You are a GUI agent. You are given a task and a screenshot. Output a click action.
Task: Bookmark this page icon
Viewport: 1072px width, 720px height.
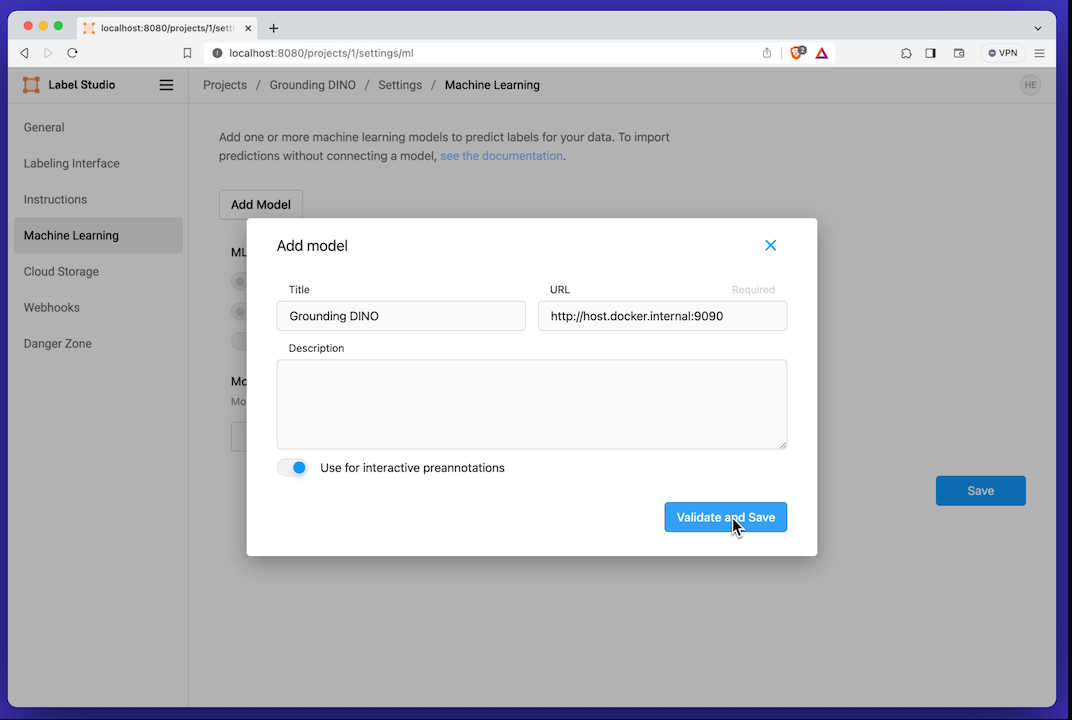pyautogui.click(x=187, y=53)
